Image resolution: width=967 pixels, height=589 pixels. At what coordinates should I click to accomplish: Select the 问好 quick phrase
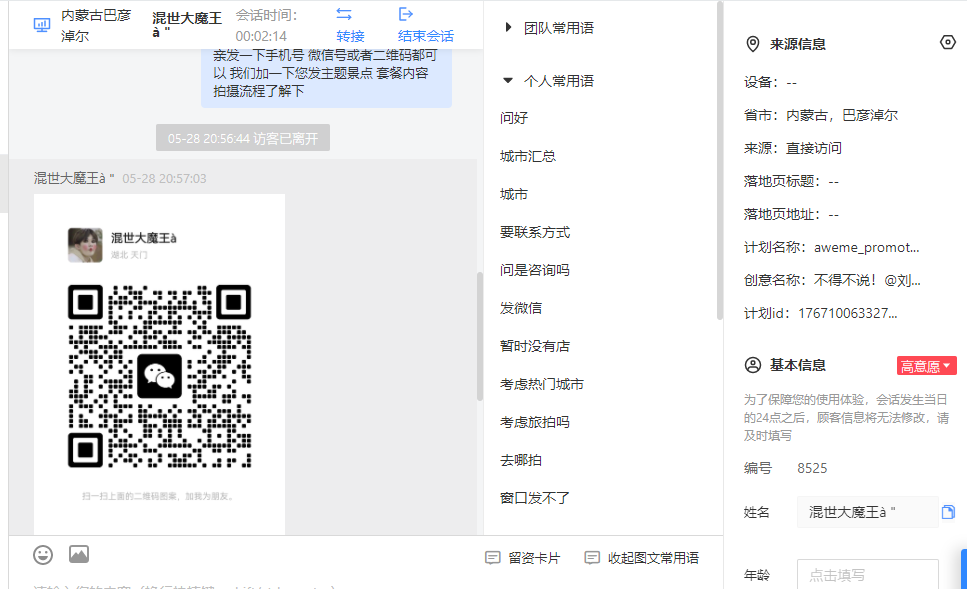click(x=514, y=118)
